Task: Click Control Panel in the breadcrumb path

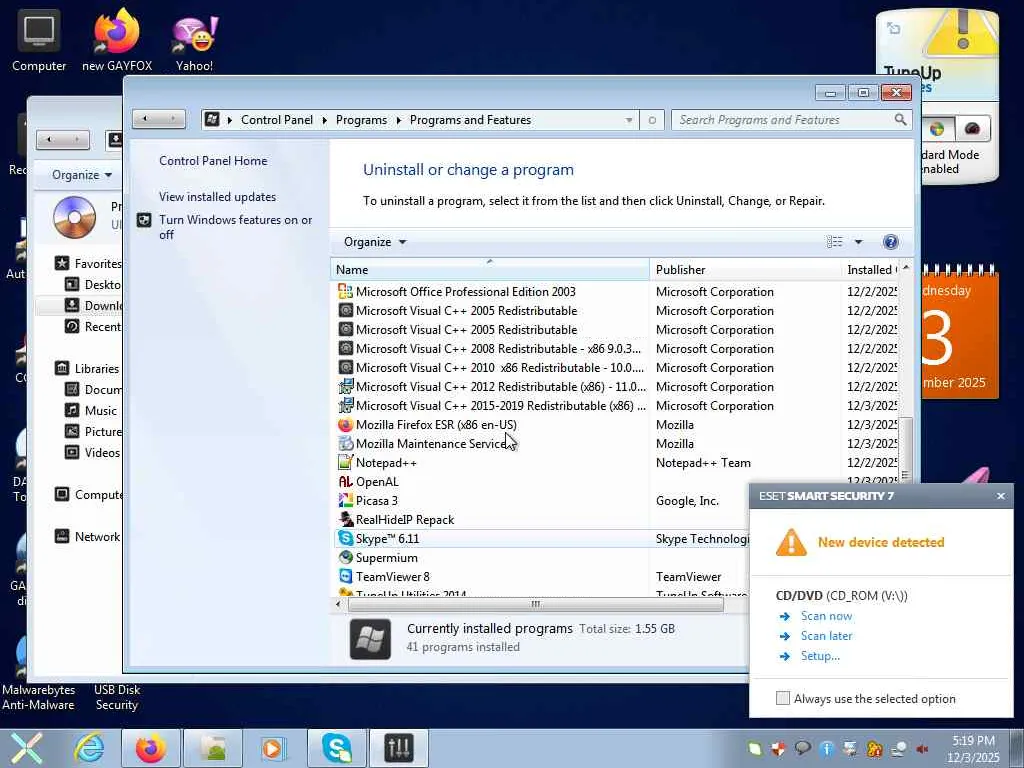Action: pyautogui.click(x=277, y=120)
